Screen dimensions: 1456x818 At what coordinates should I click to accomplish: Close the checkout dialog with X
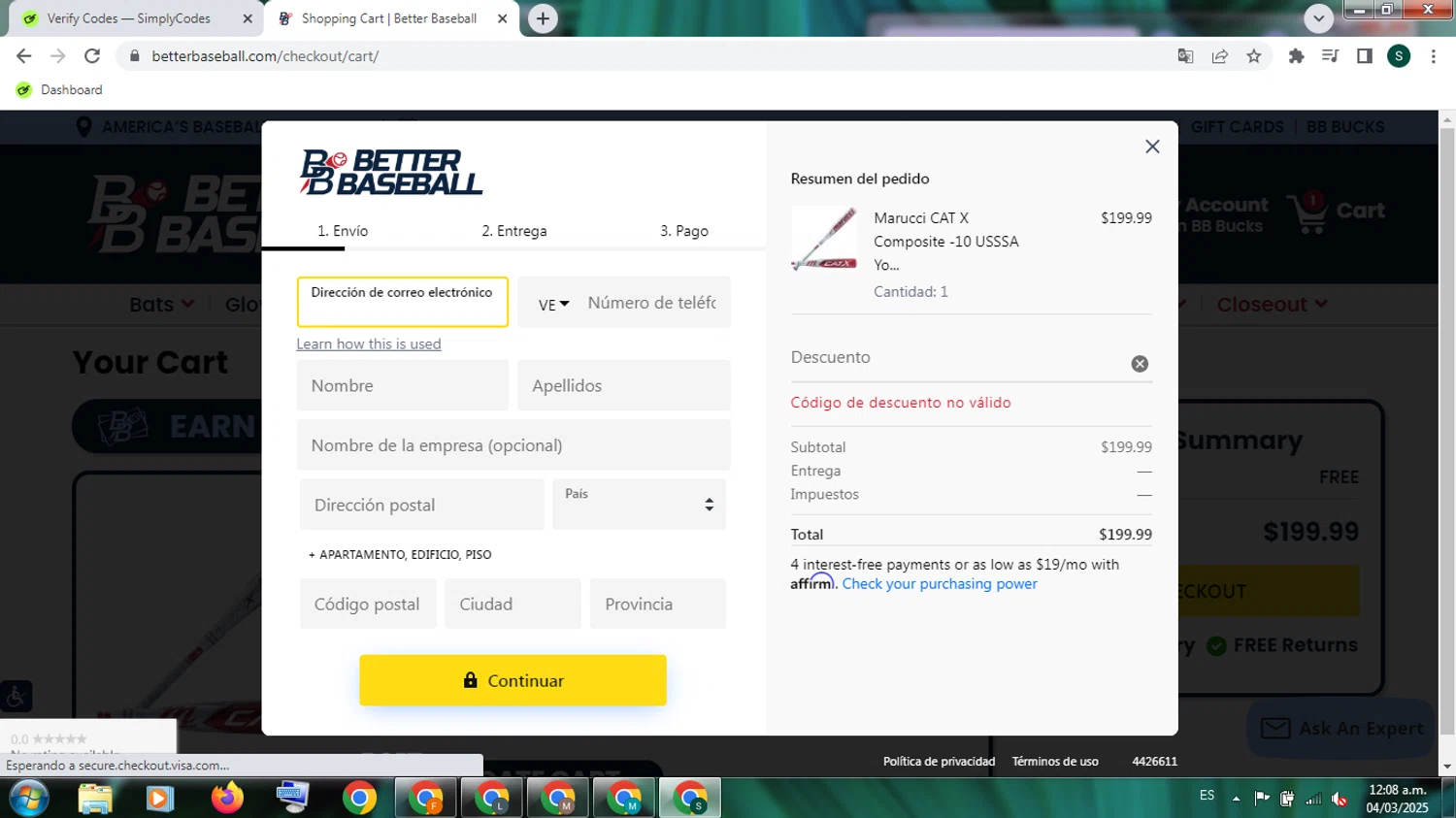tap(1152, 147)
